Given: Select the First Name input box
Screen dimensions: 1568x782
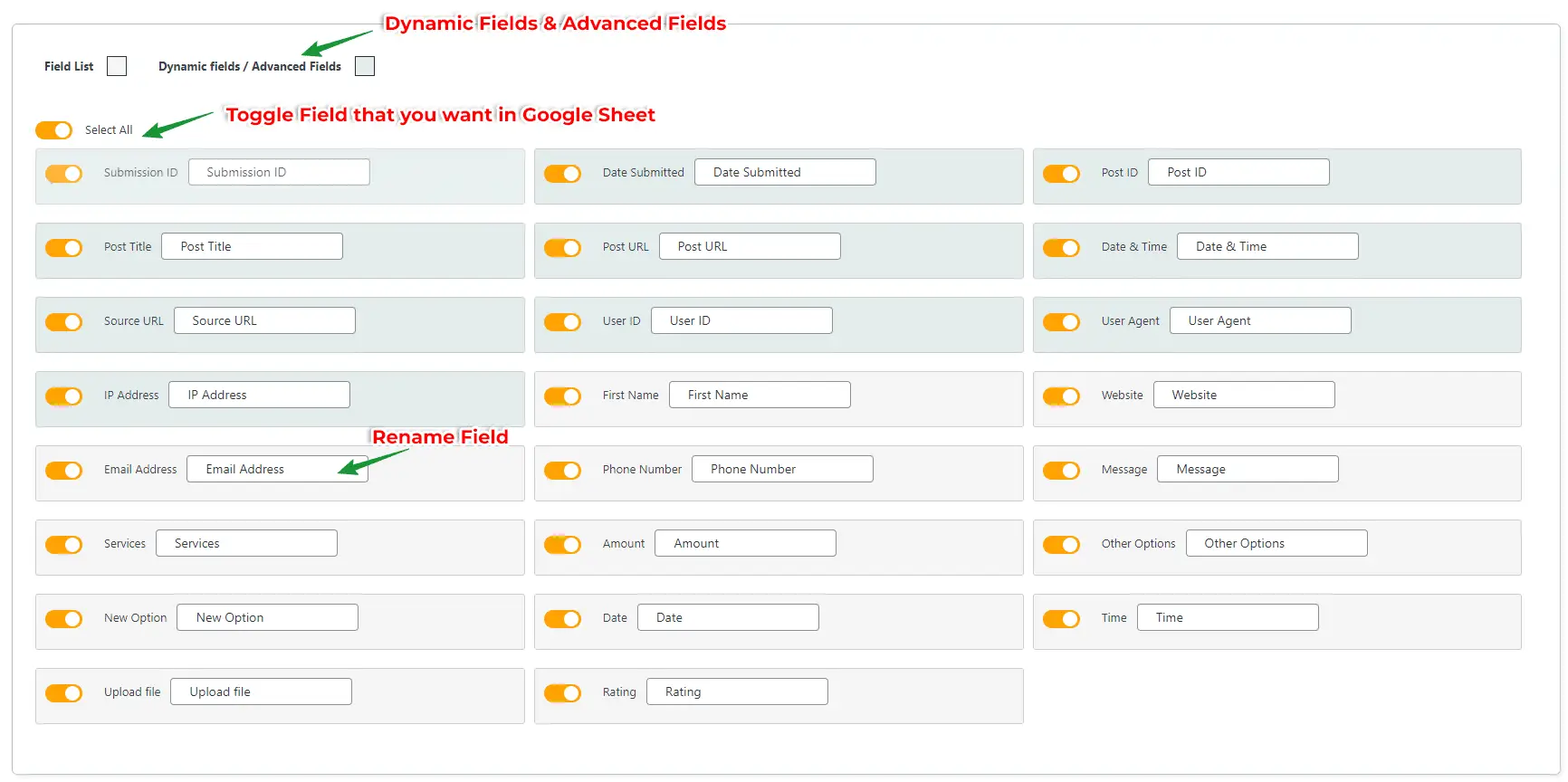Looking at the screenshot, I should pos(760,395).
